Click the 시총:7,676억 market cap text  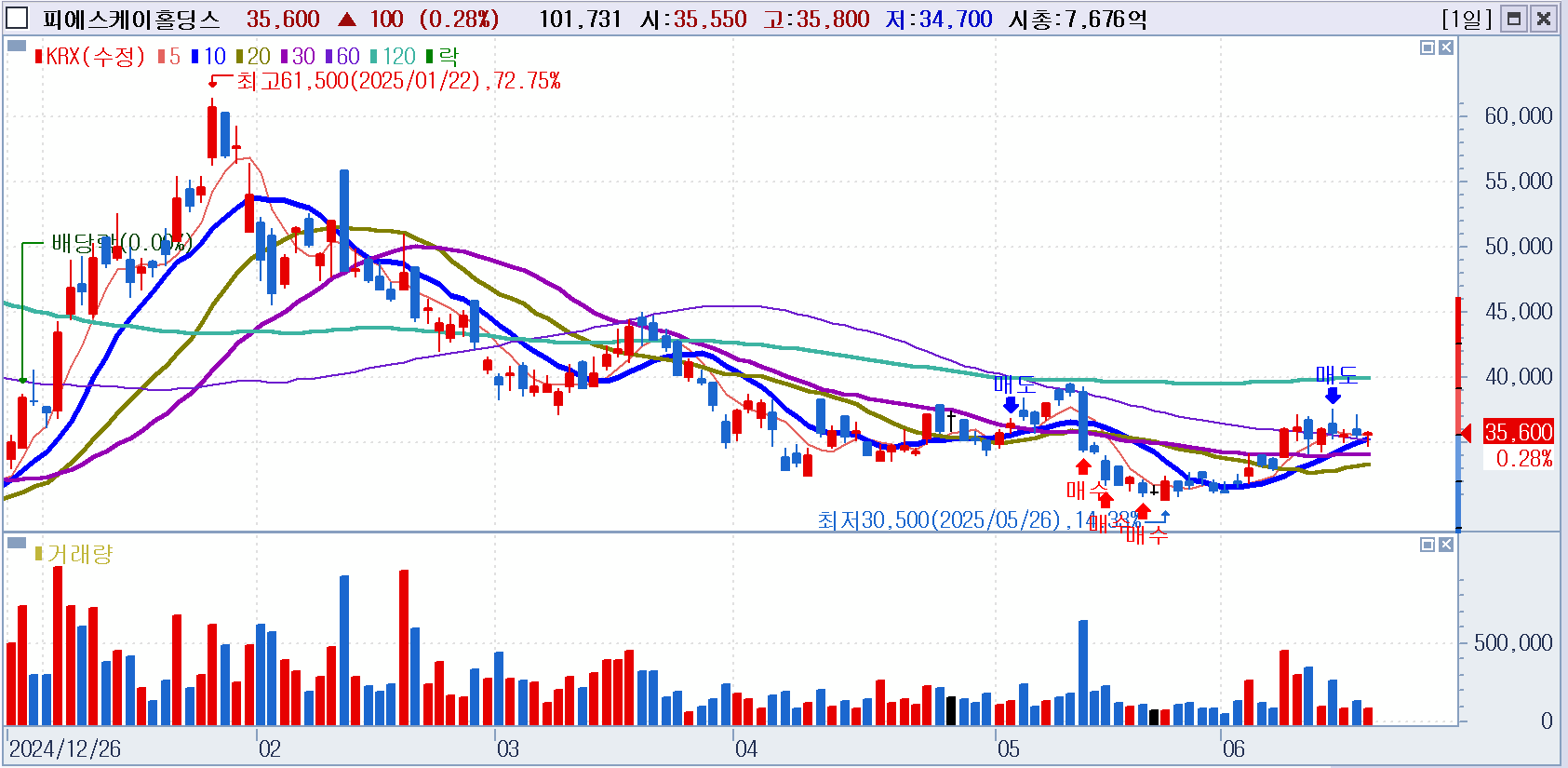click(1079, 19)
